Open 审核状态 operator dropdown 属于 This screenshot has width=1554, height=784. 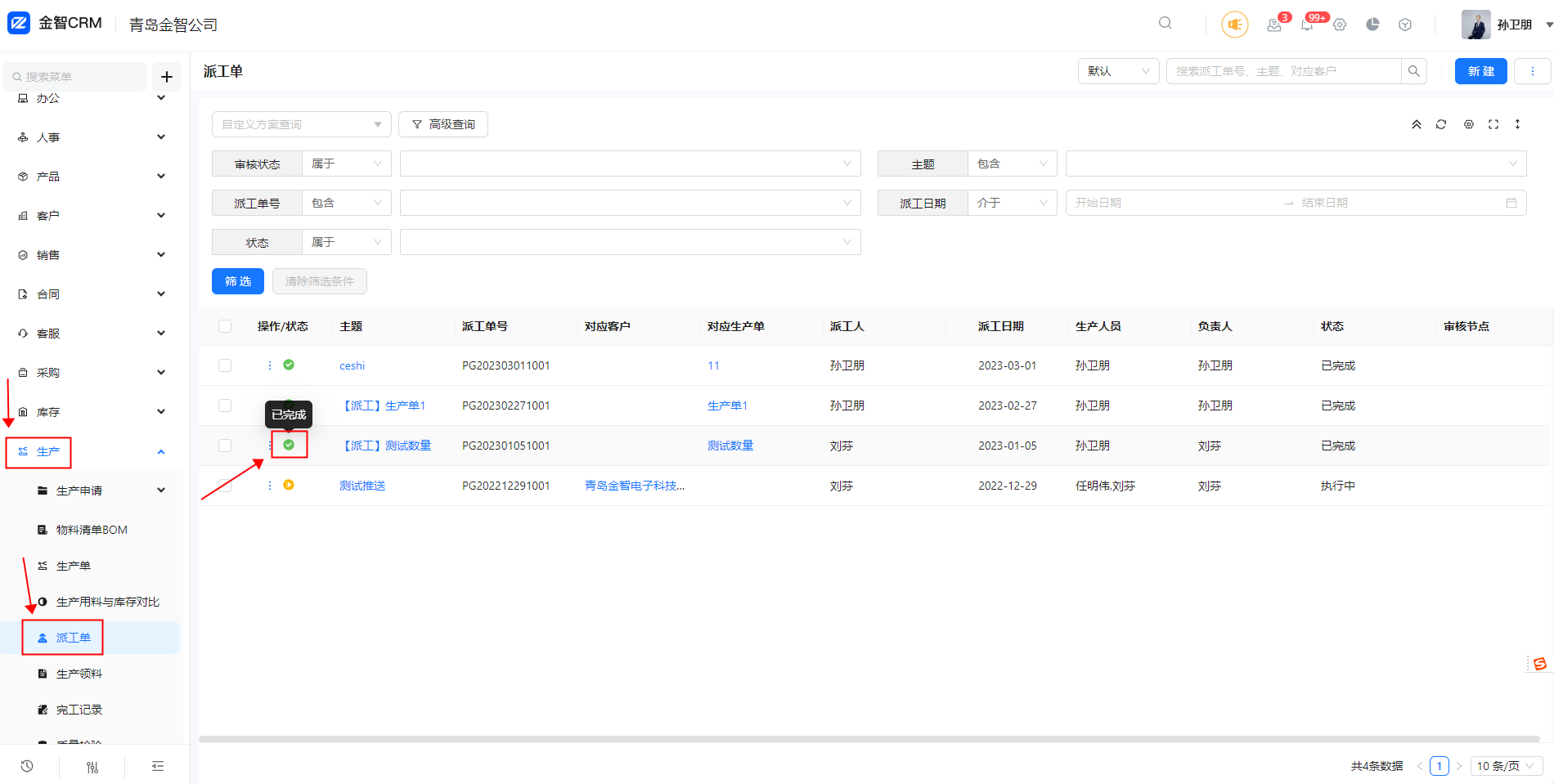(x=347, y=164)
